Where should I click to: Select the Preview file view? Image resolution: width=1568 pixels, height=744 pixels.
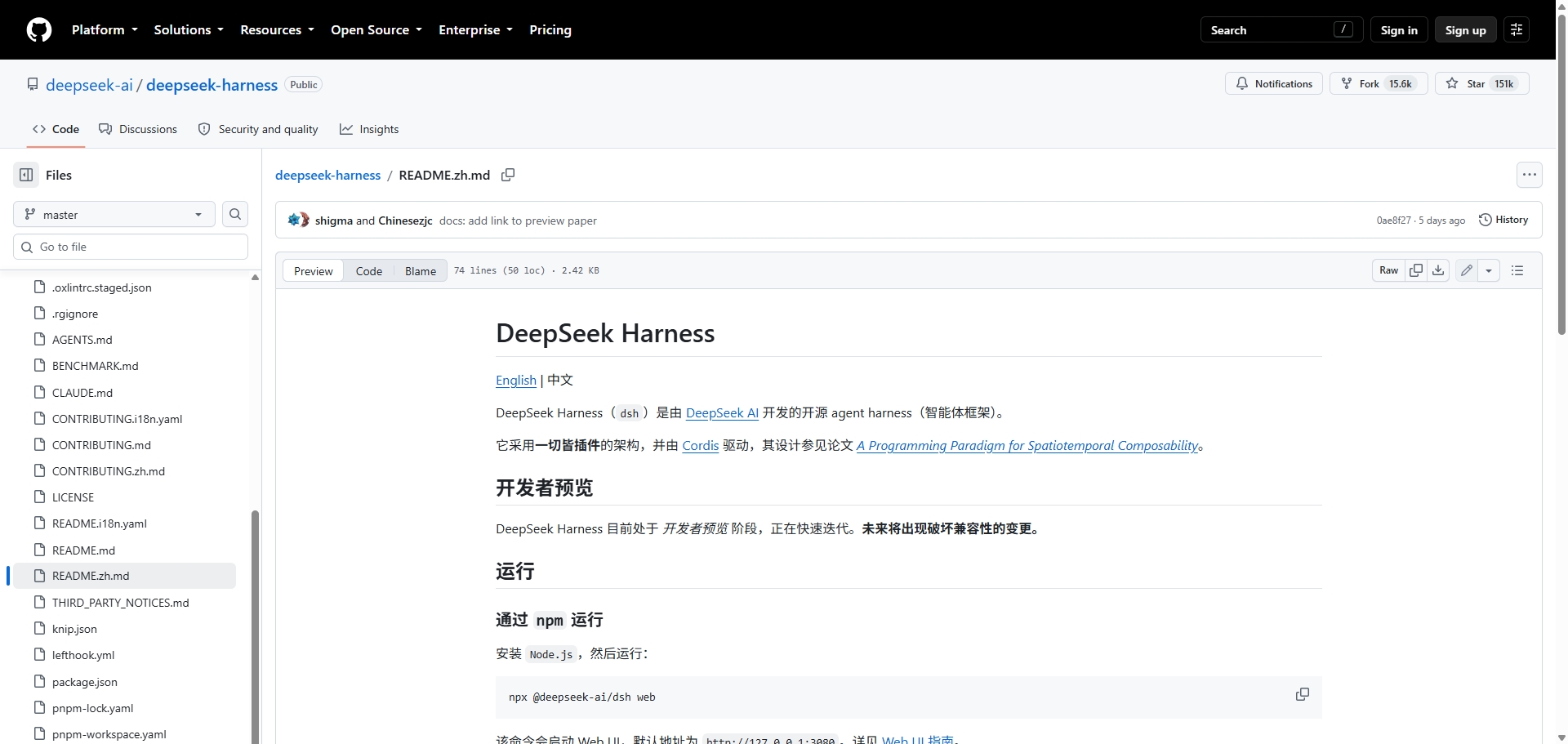click(314, 270)
